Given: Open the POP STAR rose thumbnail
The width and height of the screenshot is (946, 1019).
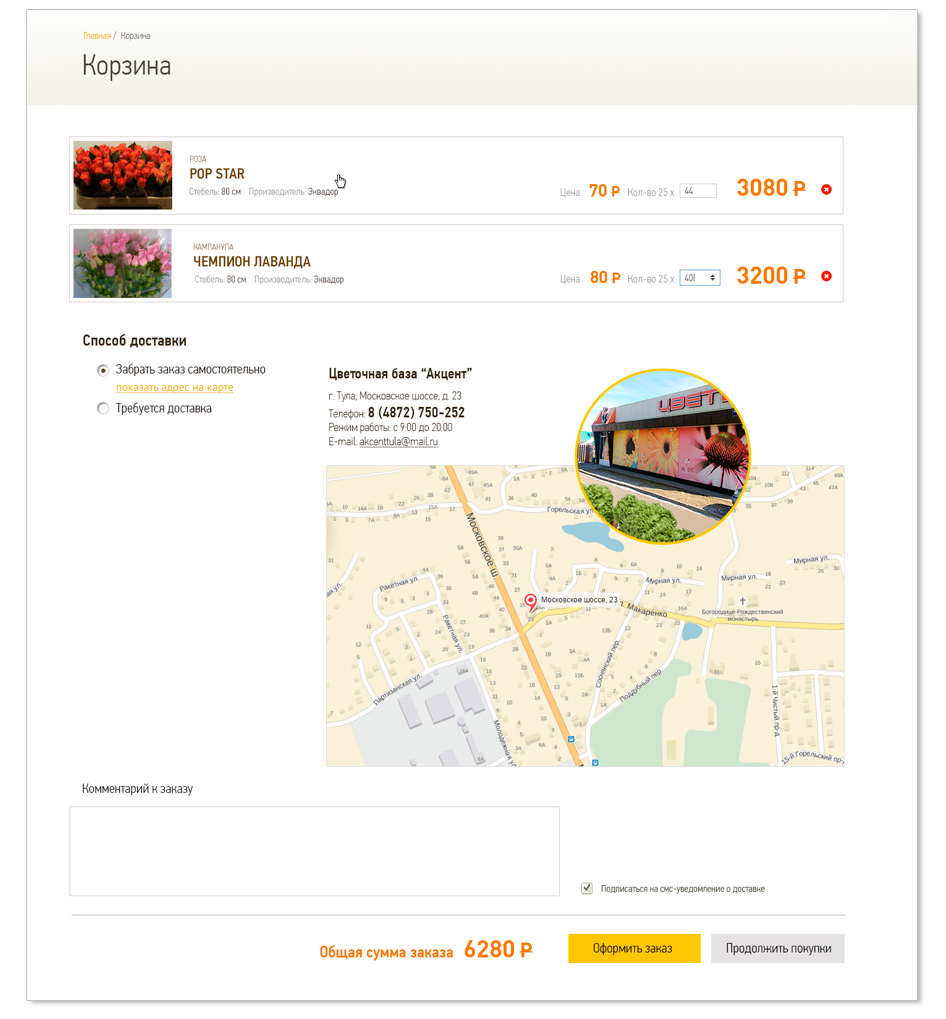Looking at the screenshot, I should coord(123,175).
